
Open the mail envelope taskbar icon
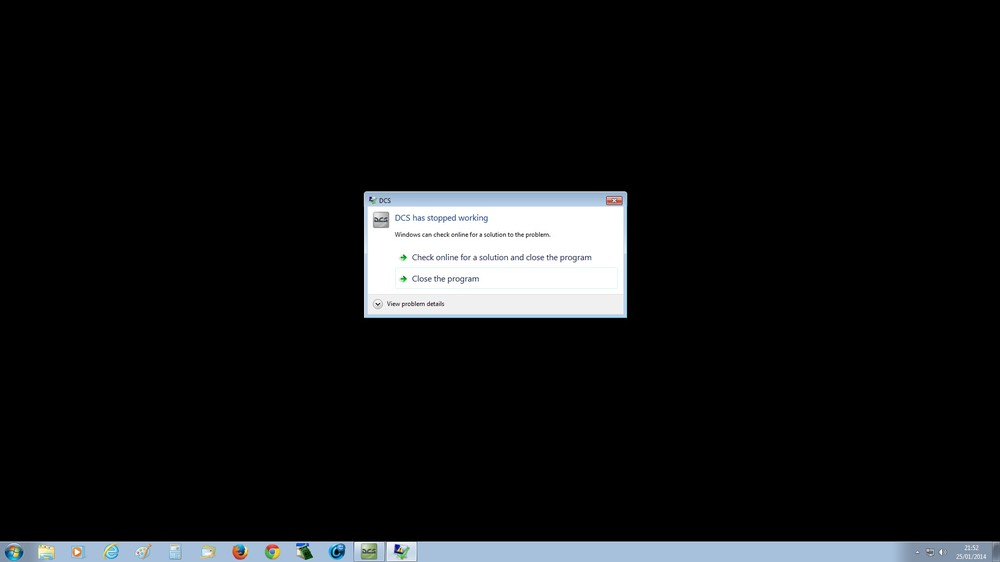pyautogui.click(x=208, y=552)
